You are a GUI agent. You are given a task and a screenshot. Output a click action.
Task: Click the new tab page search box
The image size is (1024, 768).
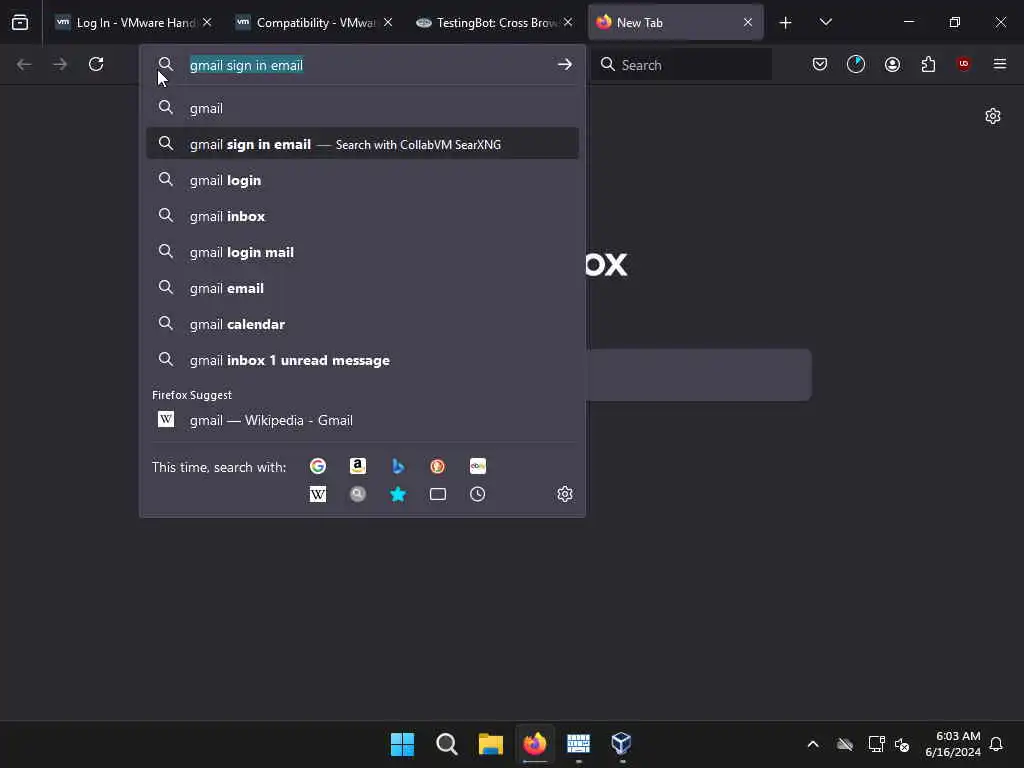click(x=698, y=375)
